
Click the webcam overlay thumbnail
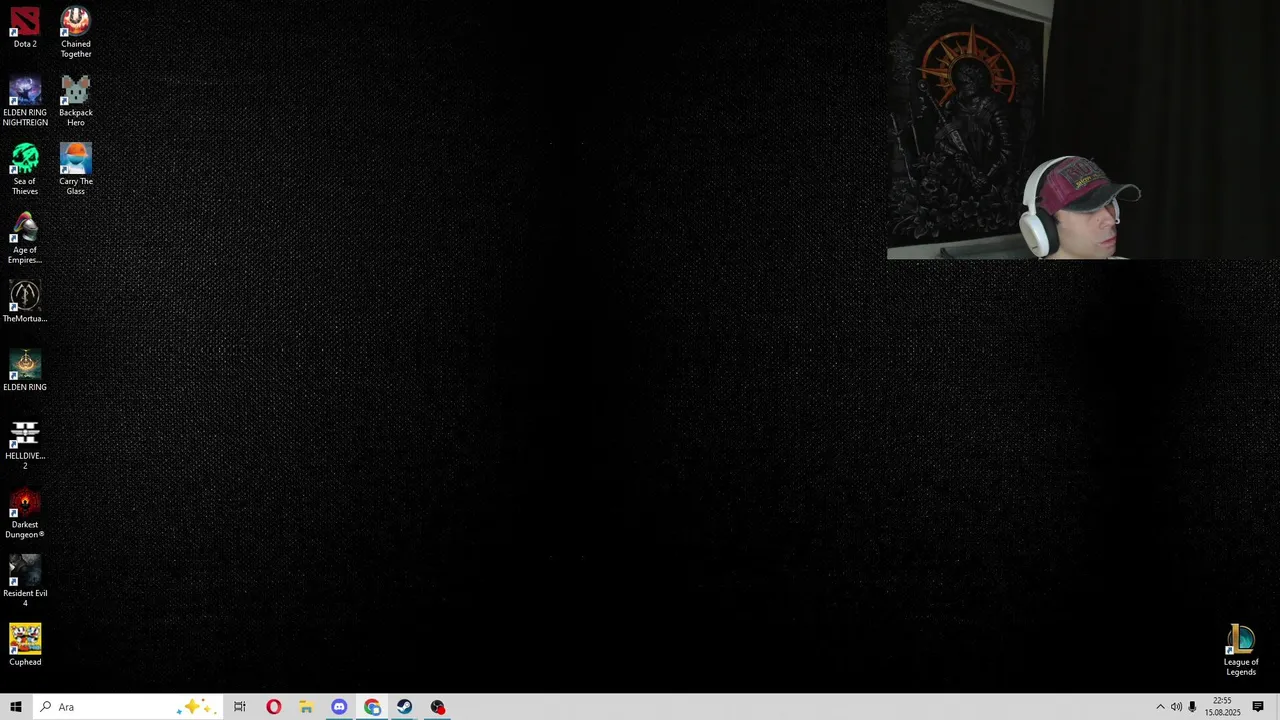1083,130
